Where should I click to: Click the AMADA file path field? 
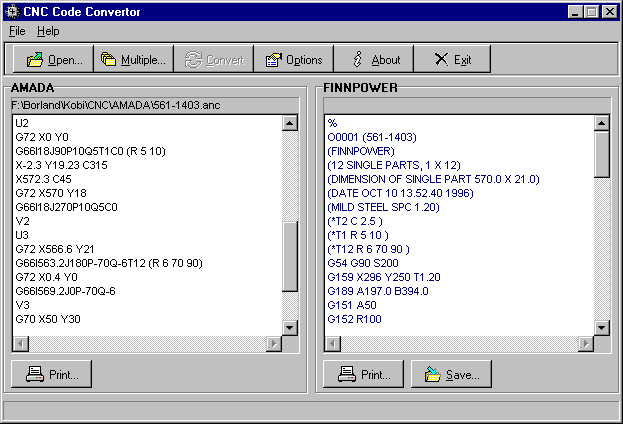(x=155, y=105)
